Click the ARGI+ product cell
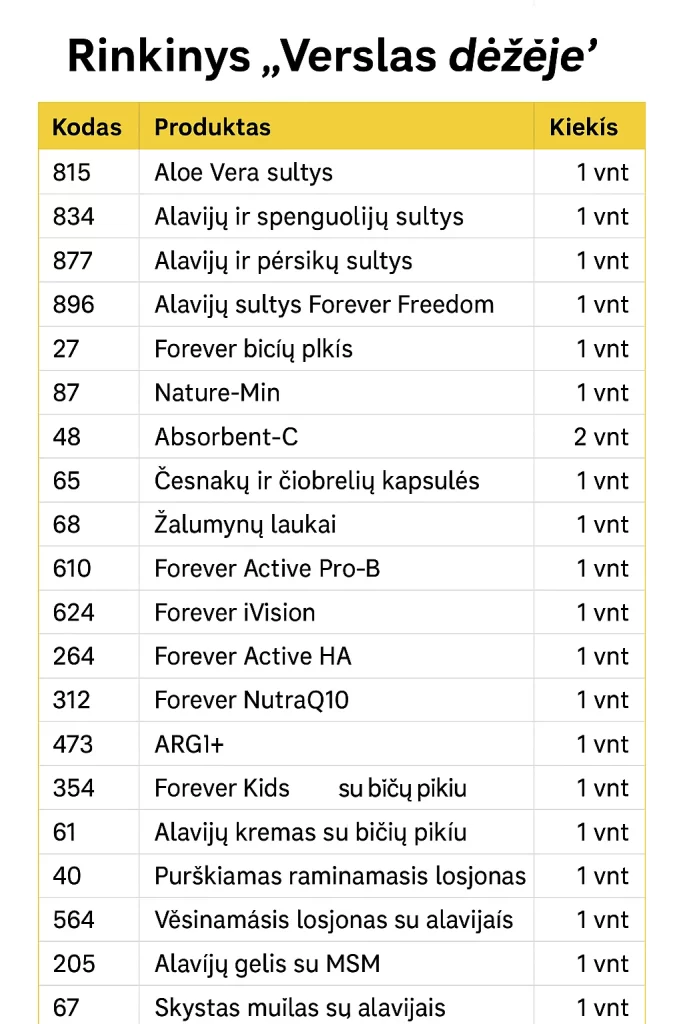This screenshot has width=683, height=1024. tap(191, 745)
